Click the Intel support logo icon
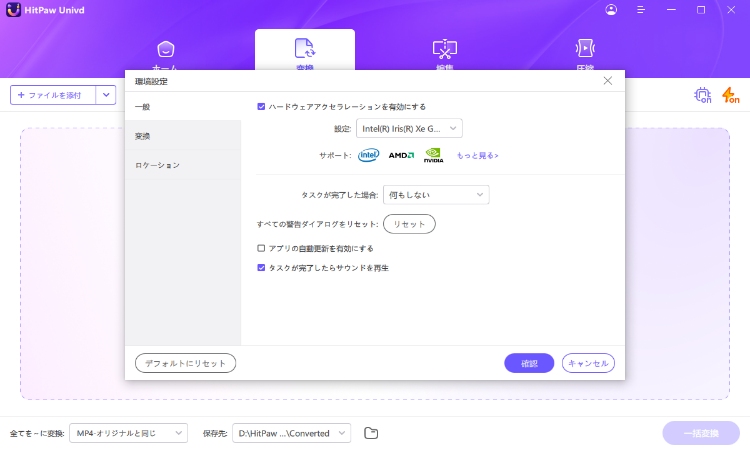 coord(369,155)
